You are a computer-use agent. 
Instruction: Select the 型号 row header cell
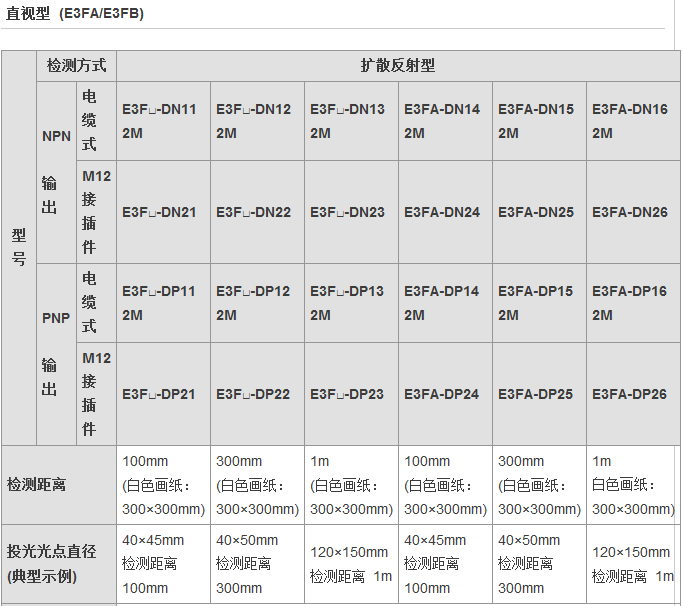coord(19,246)
